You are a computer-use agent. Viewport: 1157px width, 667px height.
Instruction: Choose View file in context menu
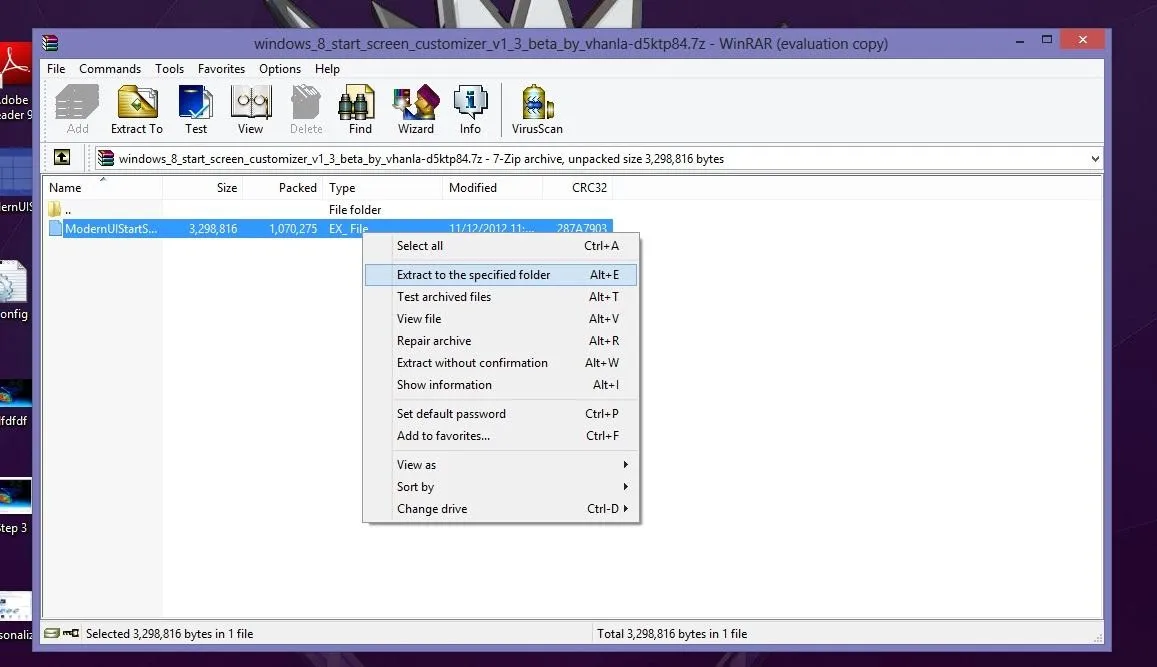[x=502, y=319]
